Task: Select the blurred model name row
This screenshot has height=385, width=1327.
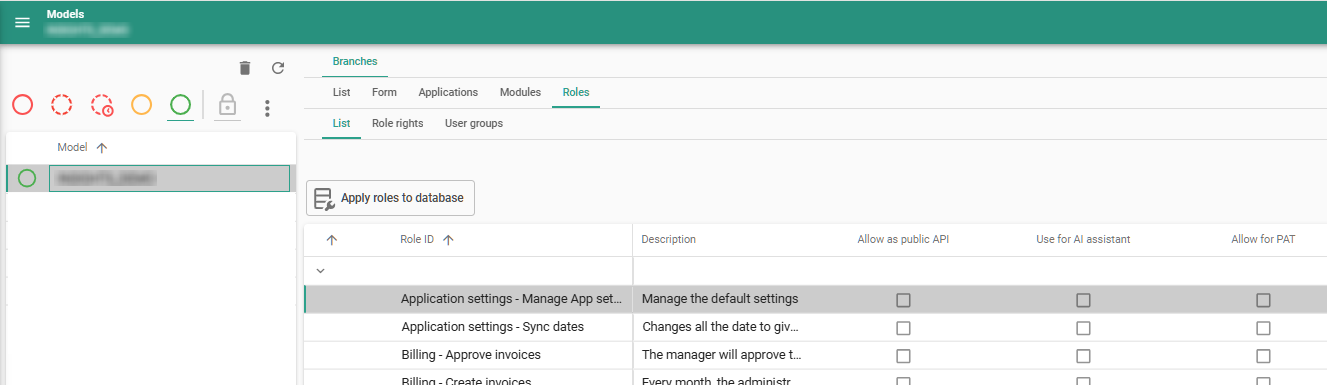Action: (x=170, y=178)
